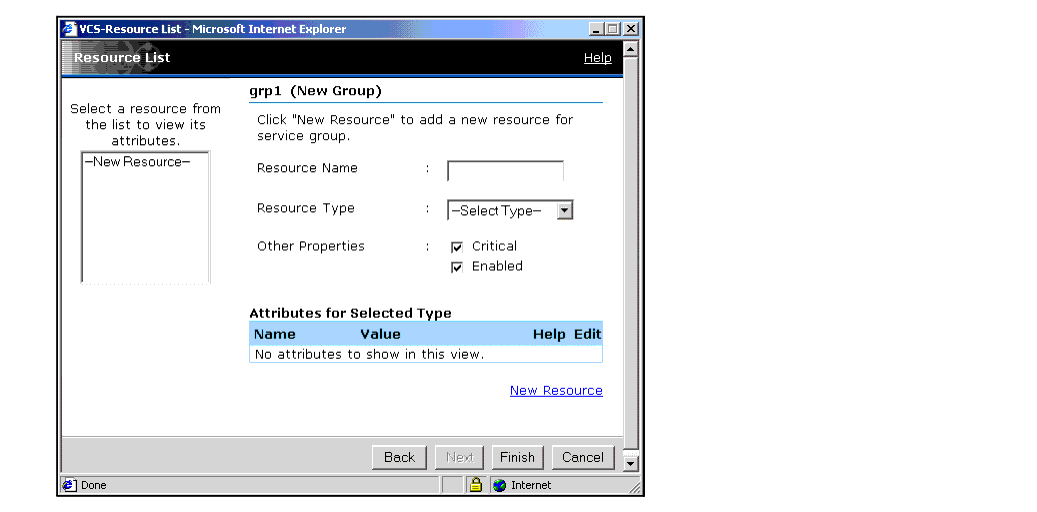Open the Resource Type dropdown
1037x512 pixels.
click(x=564, y=210)
